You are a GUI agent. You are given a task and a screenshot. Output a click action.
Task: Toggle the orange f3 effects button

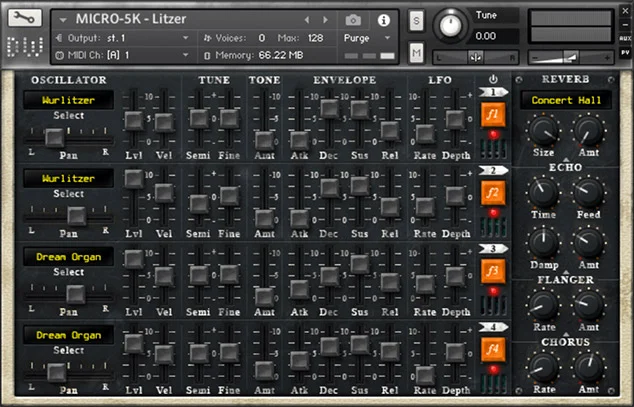(493, 271)
